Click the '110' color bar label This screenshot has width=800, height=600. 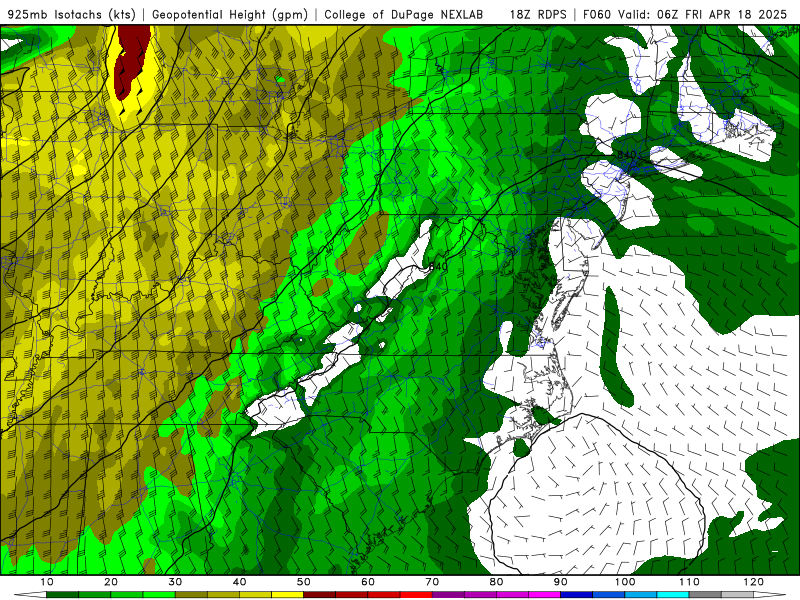689,582
